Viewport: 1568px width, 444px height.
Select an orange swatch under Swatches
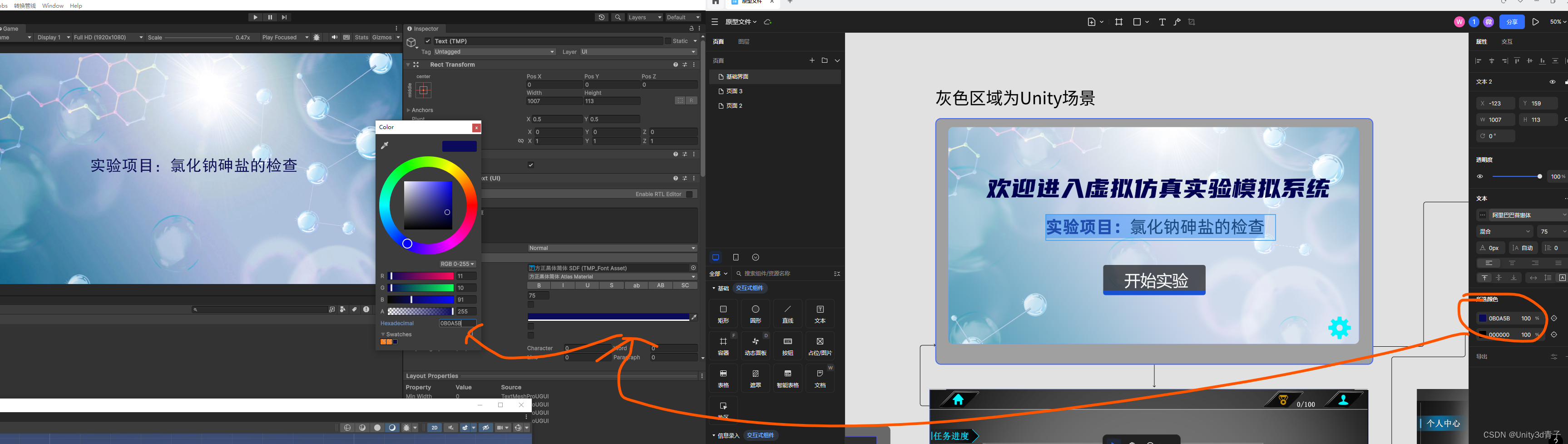click(383, 342)
